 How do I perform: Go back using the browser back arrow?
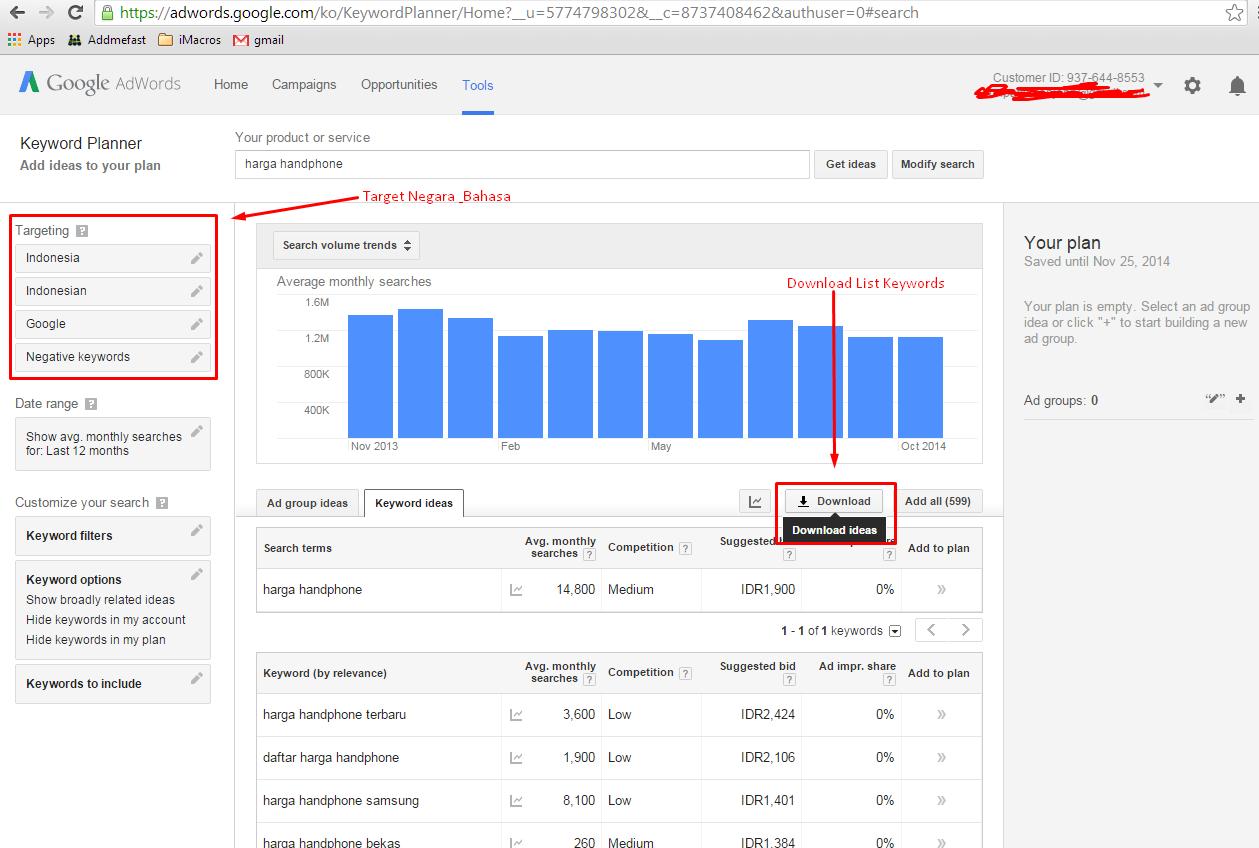click(x=17, y=13)
